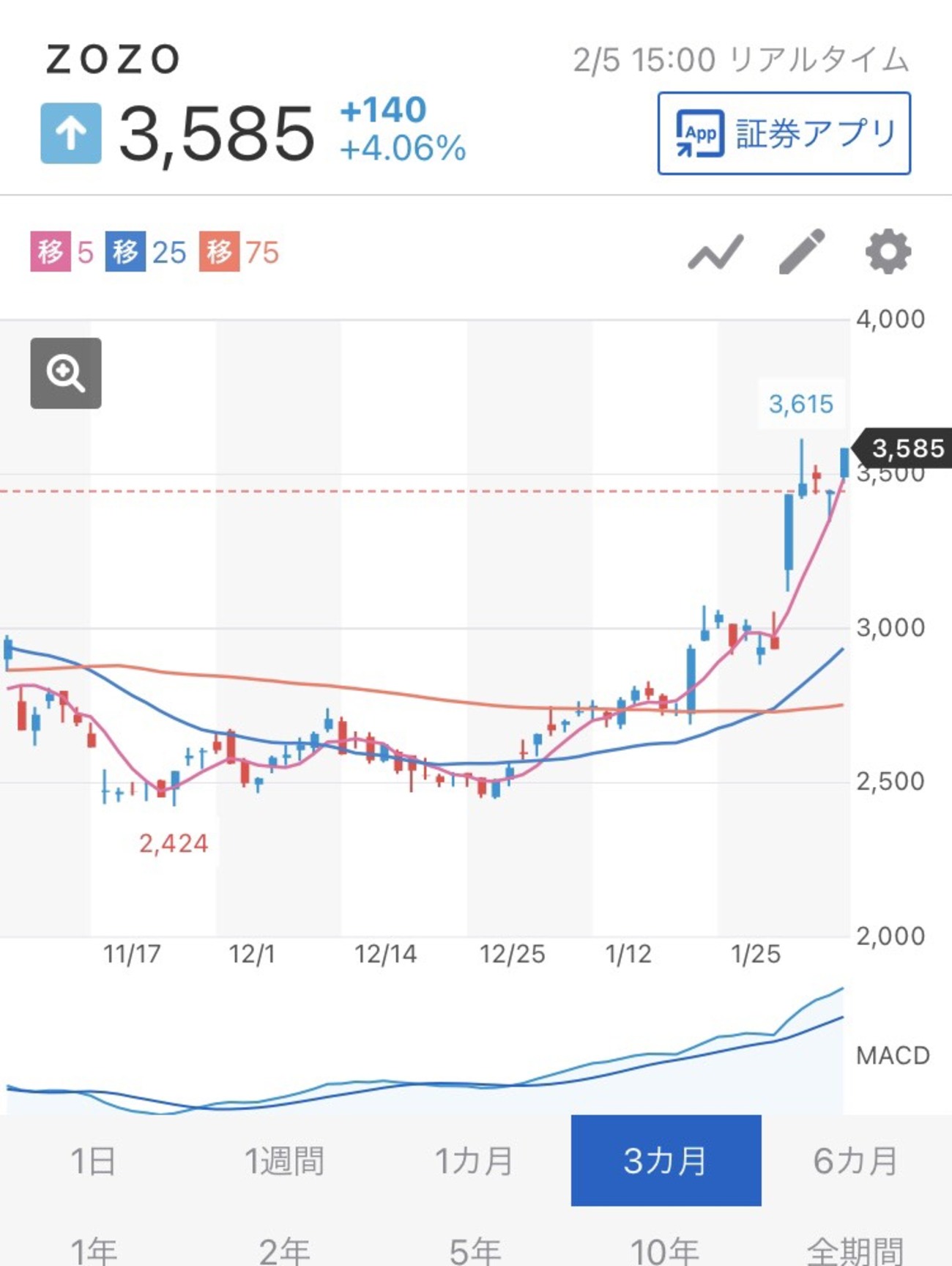This screenshot has height=1266, width=952.
Task: Select the 1日 period tab
Action: (x=93, y=1160)
